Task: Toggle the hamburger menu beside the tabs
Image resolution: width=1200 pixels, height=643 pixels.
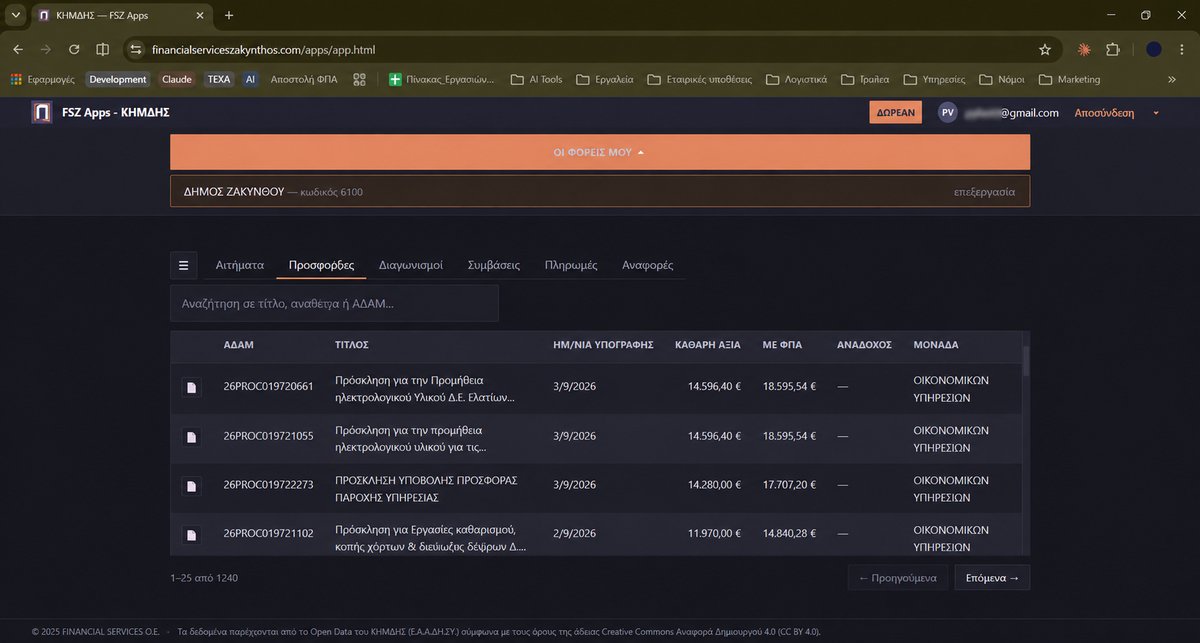Action: tap(183, 265)
